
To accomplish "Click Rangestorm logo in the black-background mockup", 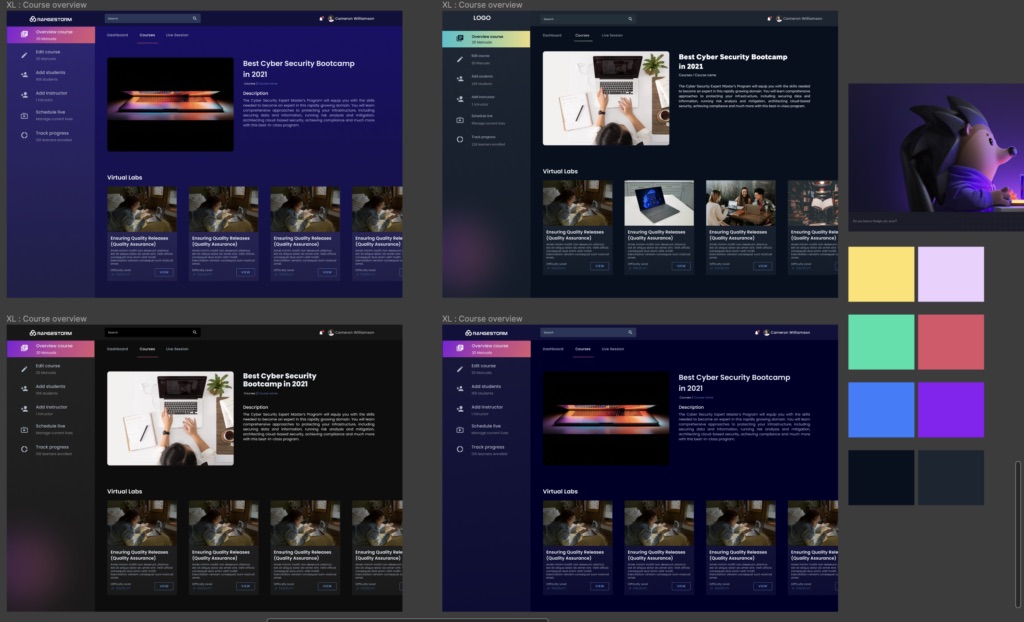I will (x=51, y=333).
